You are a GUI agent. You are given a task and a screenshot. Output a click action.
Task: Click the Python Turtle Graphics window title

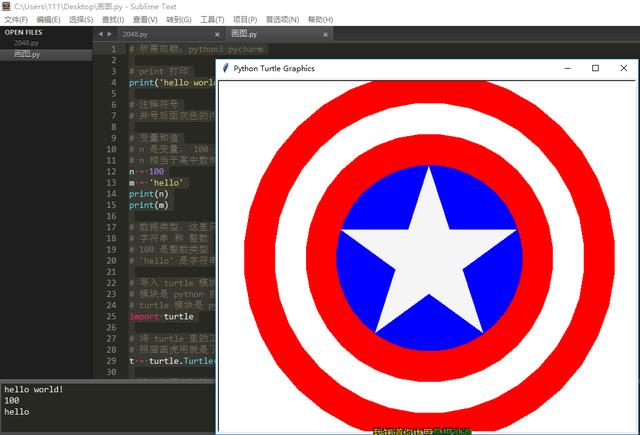click(274, 69)
